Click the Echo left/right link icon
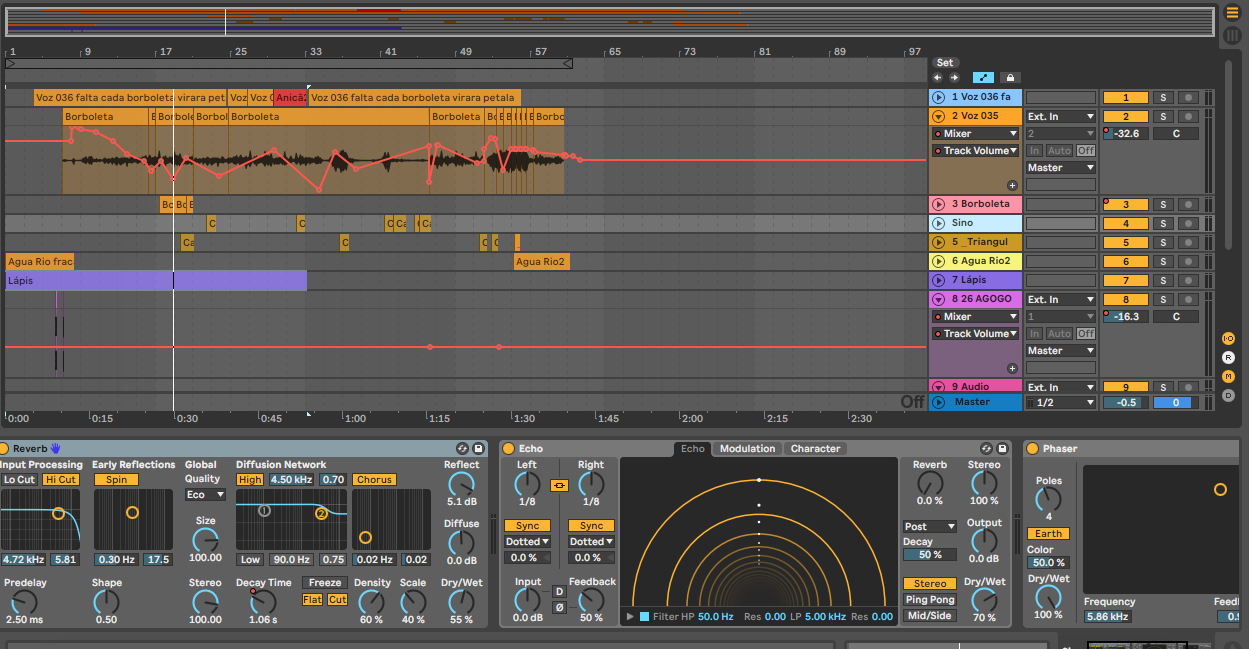1249x649 pixels. click(559, 485)
